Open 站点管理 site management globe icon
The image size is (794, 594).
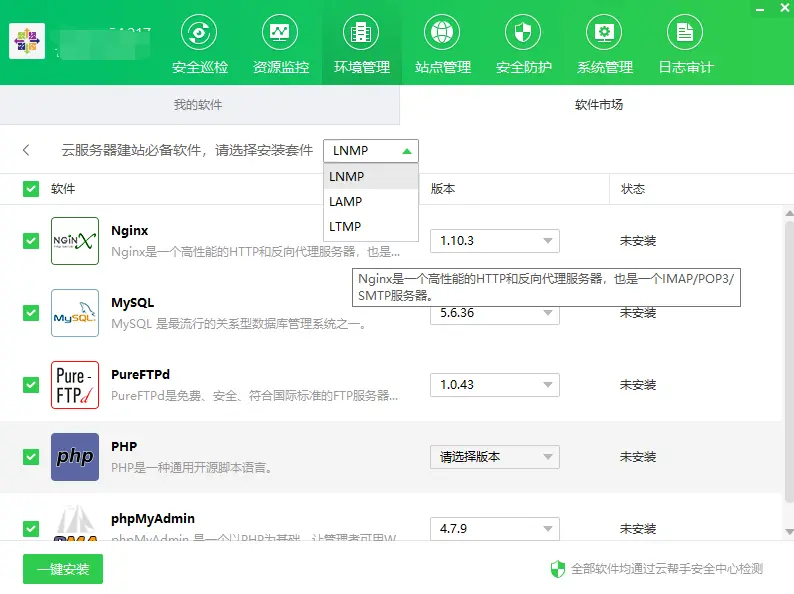tap(442, 32)
